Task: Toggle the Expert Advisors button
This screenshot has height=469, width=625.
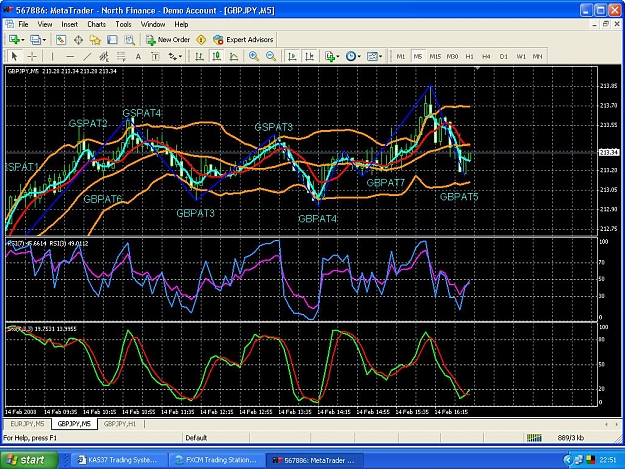Action: point(243,39)
